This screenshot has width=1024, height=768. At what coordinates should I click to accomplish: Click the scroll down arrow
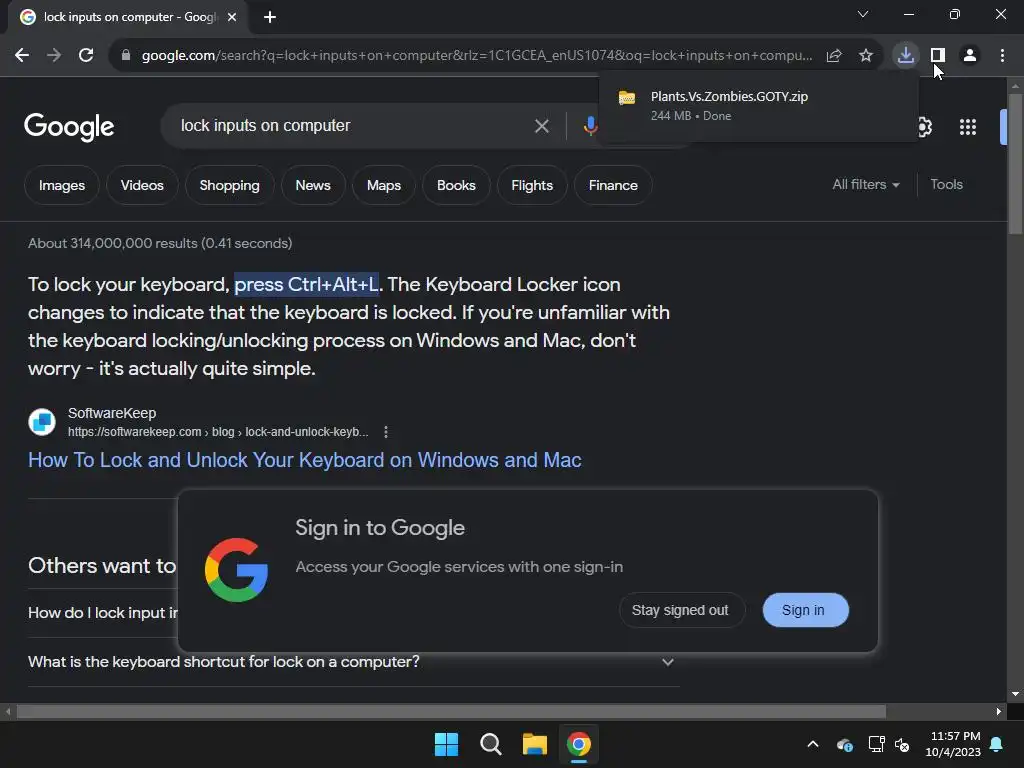[x=1015, y=694]
